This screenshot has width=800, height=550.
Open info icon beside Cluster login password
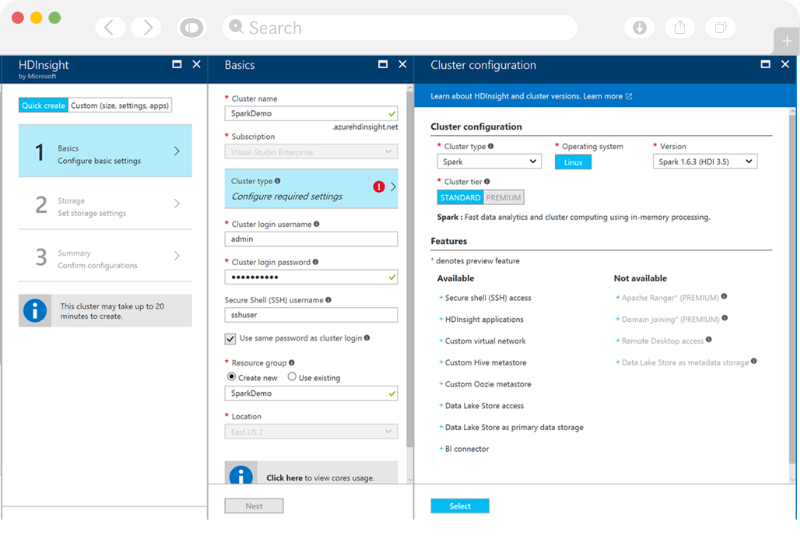coord(315,262)
